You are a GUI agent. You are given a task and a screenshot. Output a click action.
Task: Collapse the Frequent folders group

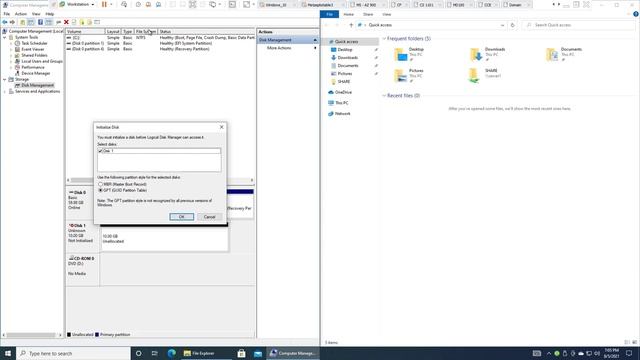[384, 39]
